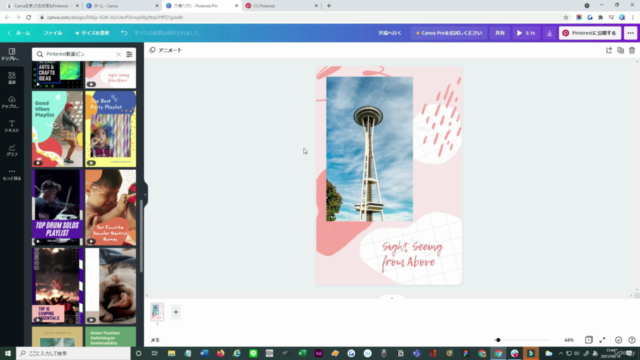Open the help question mark button
The width and height of the screenshot is (640, 360).
point(632,340)
